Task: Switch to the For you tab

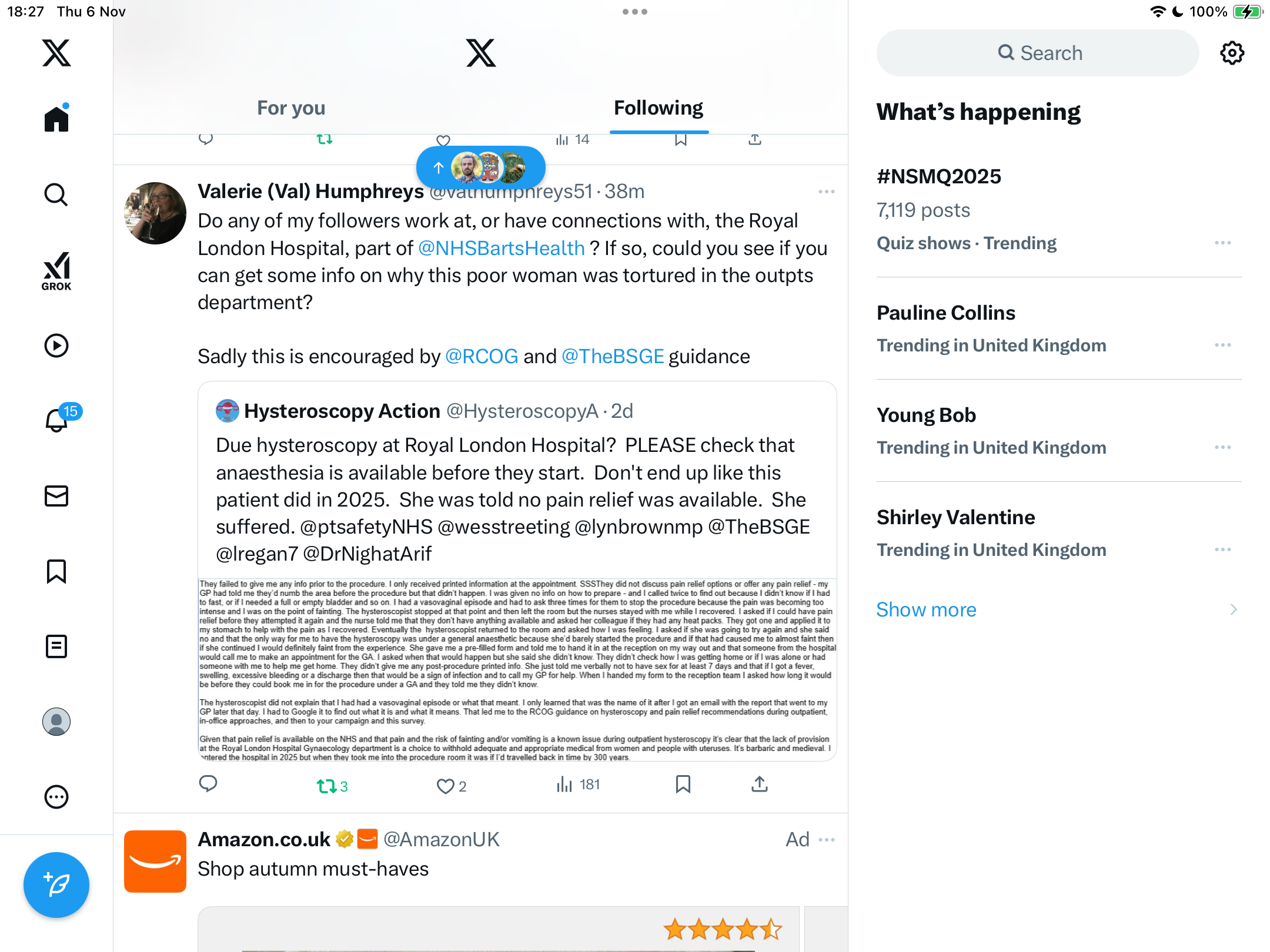Action: 291,108
